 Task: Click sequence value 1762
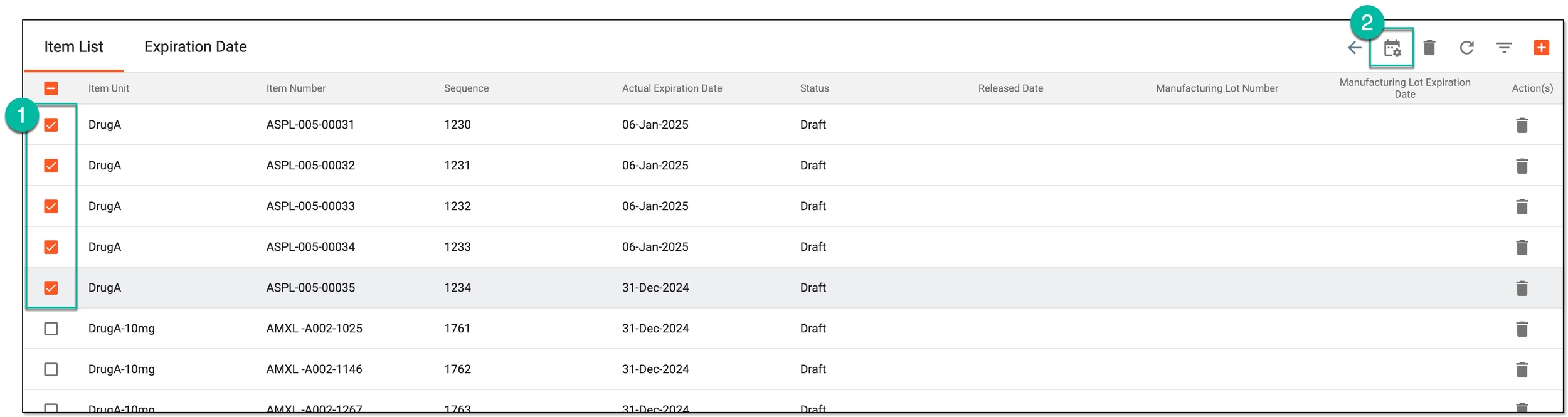pos(457,369)
